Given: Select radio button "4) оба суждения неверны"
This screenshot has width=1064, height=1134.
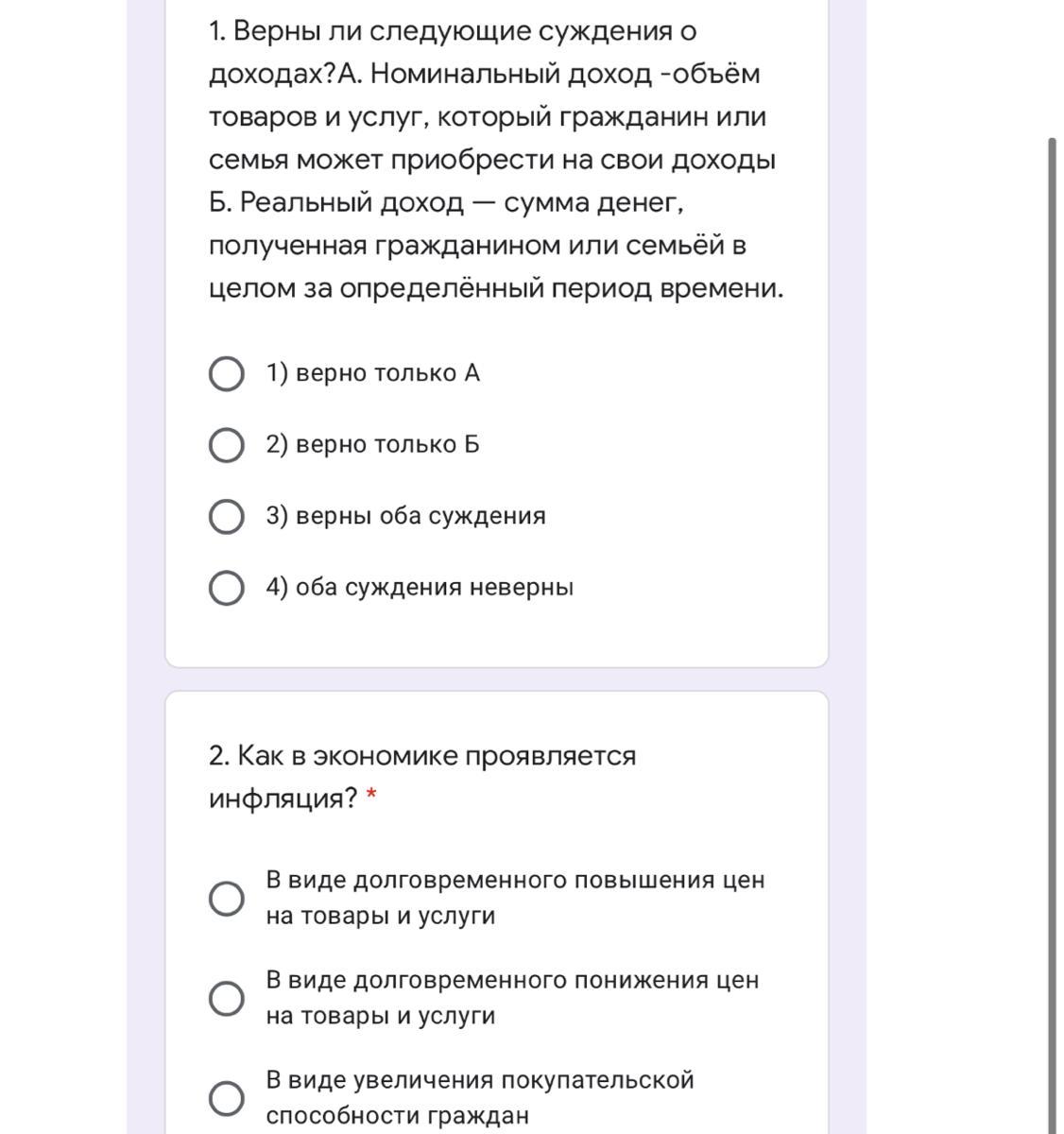Looking at the screenshot, I should coord(226,588).
